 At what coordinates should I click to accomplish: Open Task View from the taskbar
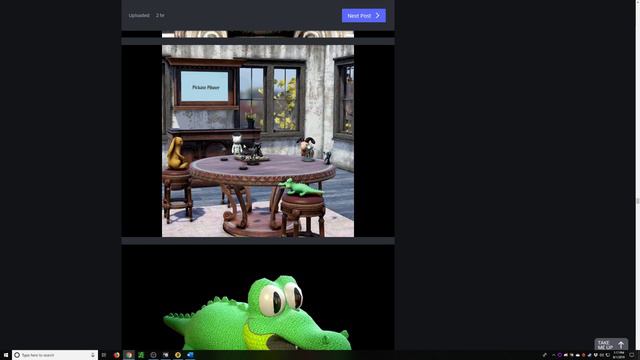(104, 355)
